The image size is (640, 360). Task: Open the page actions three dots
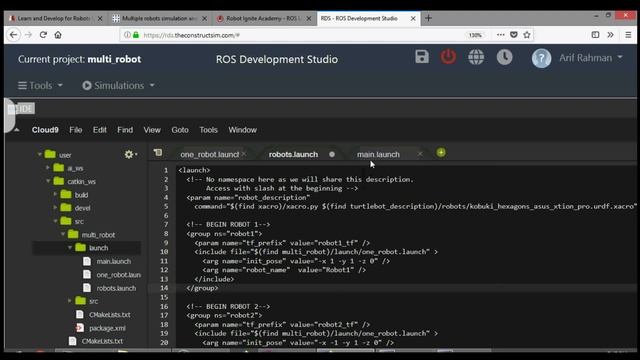500,35
